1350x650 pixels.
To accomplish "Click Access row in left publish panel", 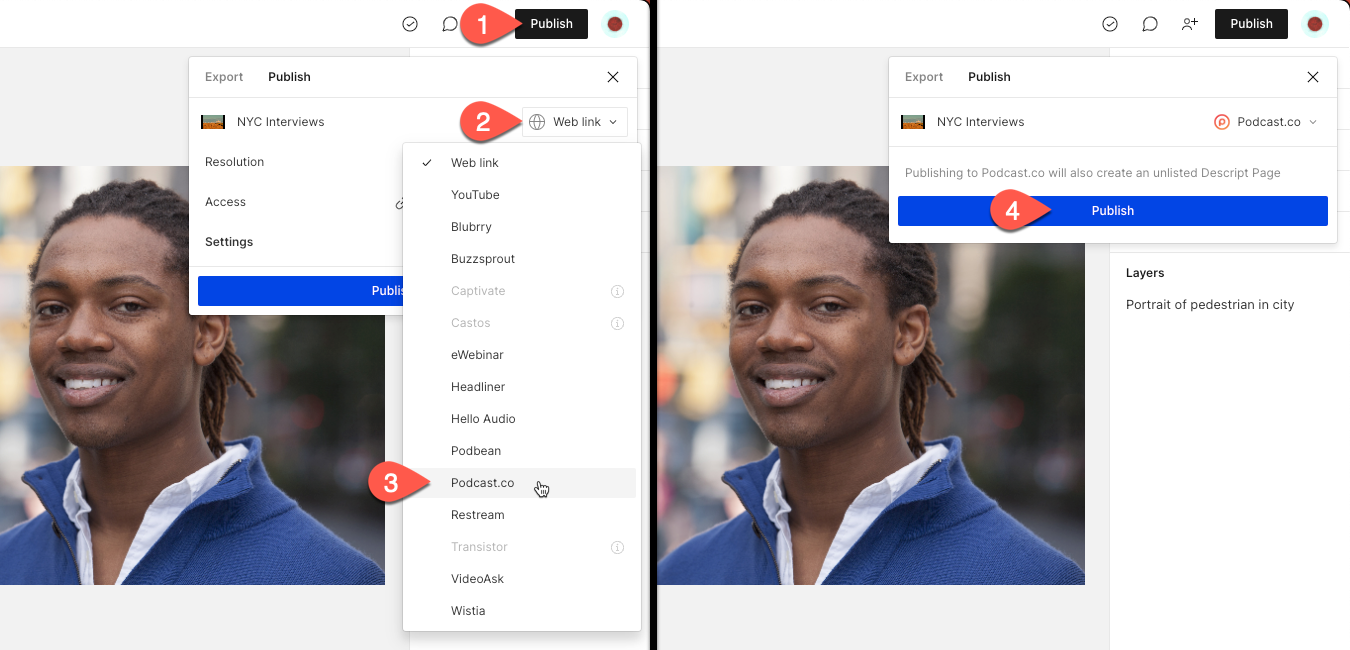I will click(296, 202).
